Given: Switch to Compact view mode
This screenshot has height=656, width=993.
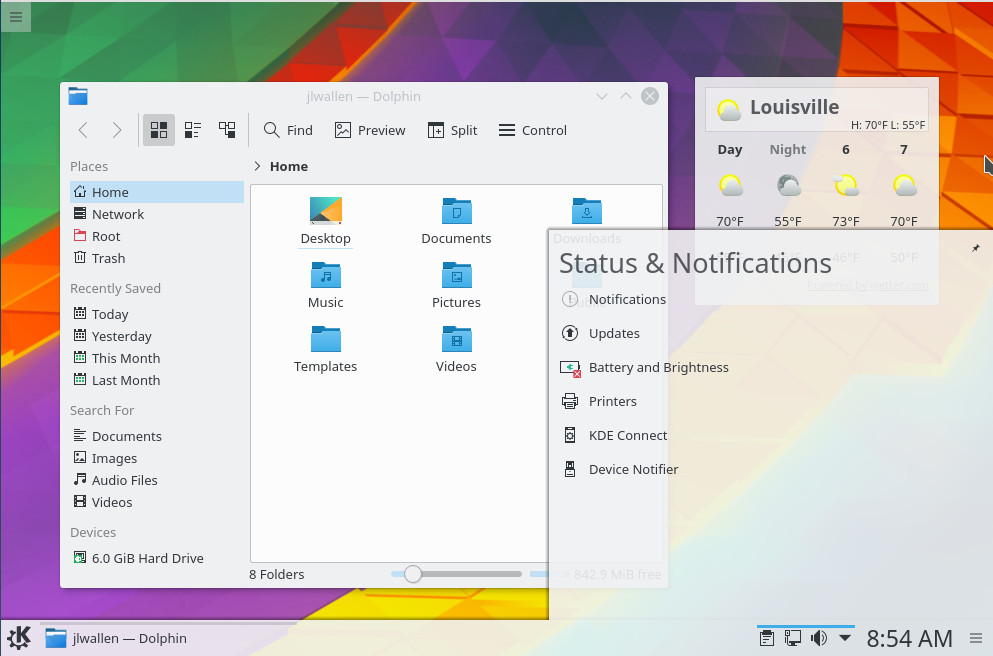Looking at the screenshot, I should 193,130.
